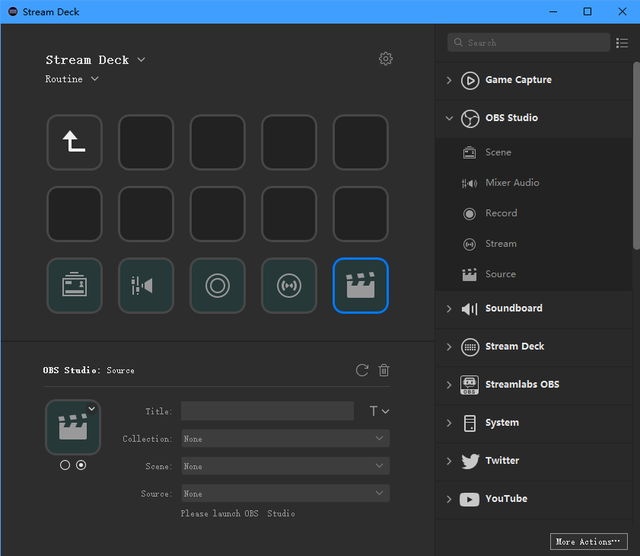The image size is (640, 556).
Task: Click the Stream Deck category icon
Action: click(x=470, y=347)
